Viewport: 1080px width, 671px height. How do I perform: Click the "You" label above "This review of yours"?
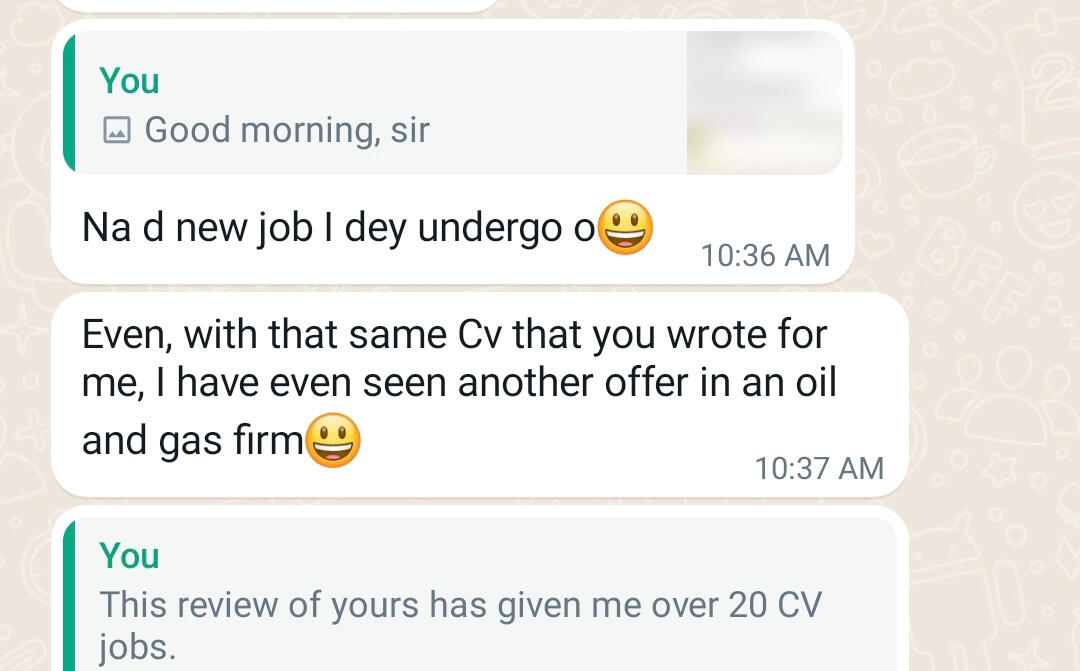point(129,556)
